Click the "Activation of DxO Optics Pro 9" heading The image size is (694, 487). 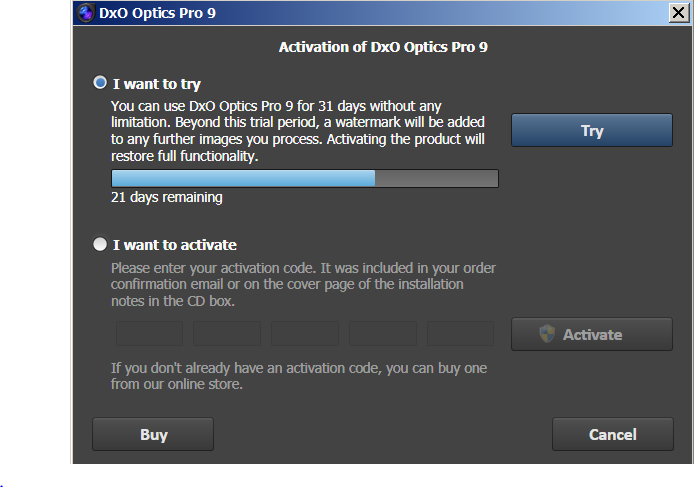click(383, 47)
